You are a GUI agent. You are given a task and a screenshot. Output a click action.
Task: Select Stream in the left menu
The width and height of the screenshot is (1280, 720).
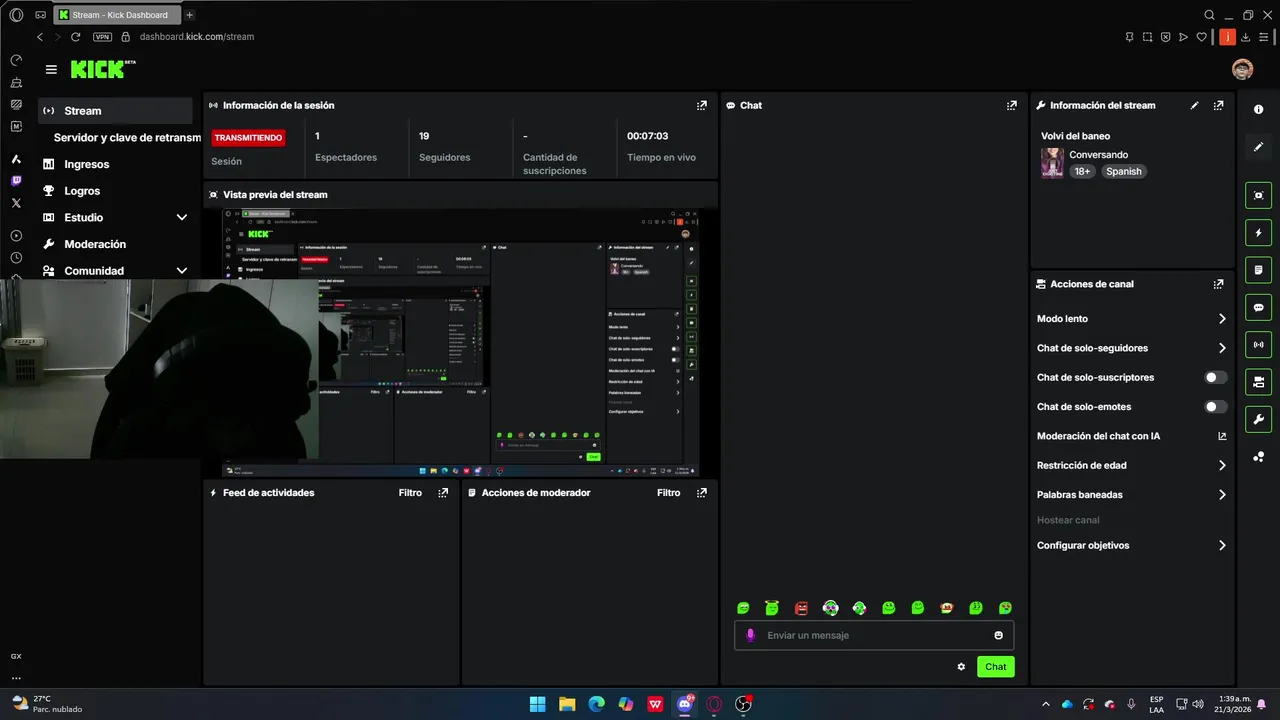pyautogui.click(x=115, y=111)
